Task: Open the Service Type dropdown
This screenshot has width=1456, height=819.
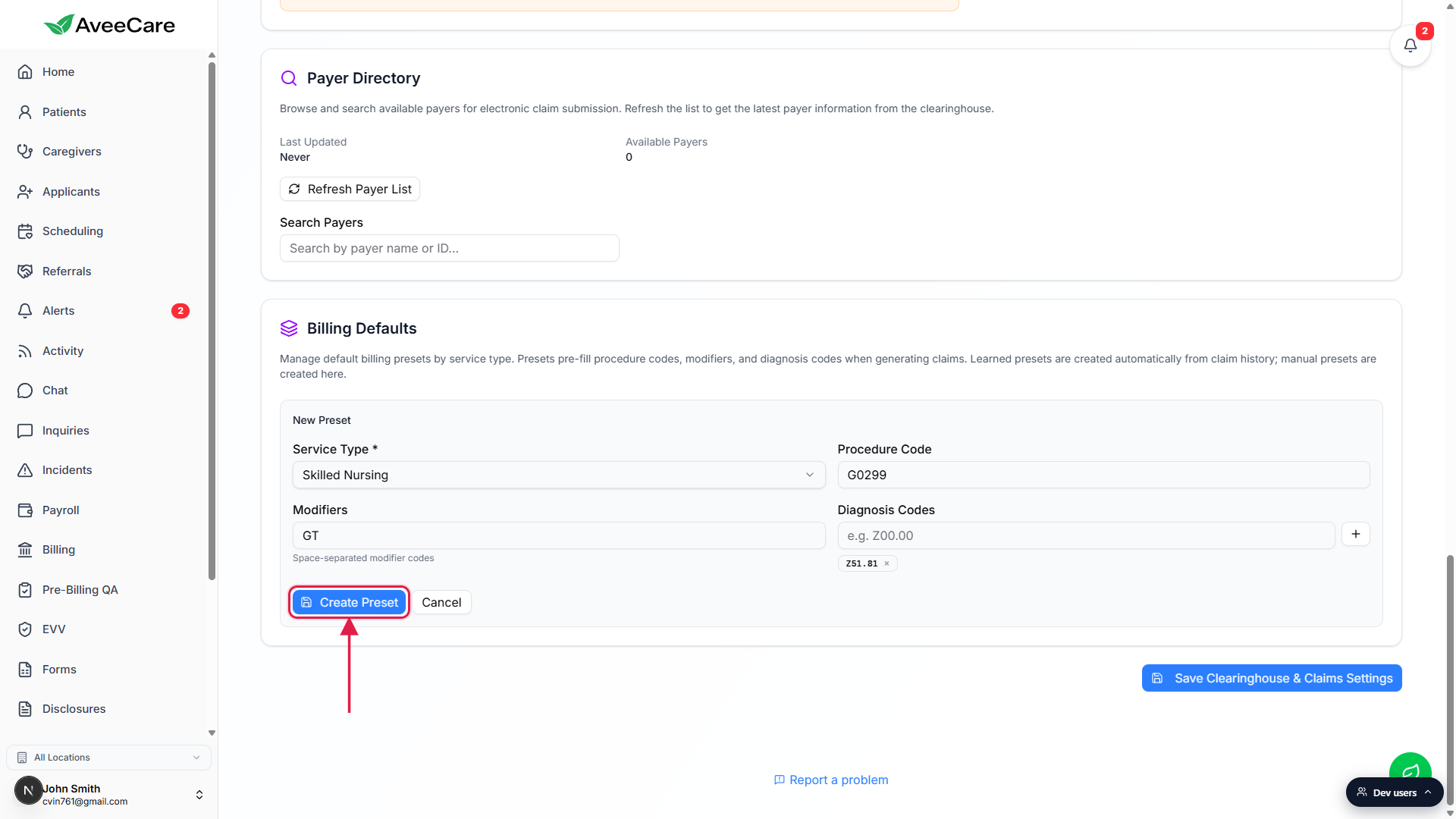Action: (x=559, y=475)
